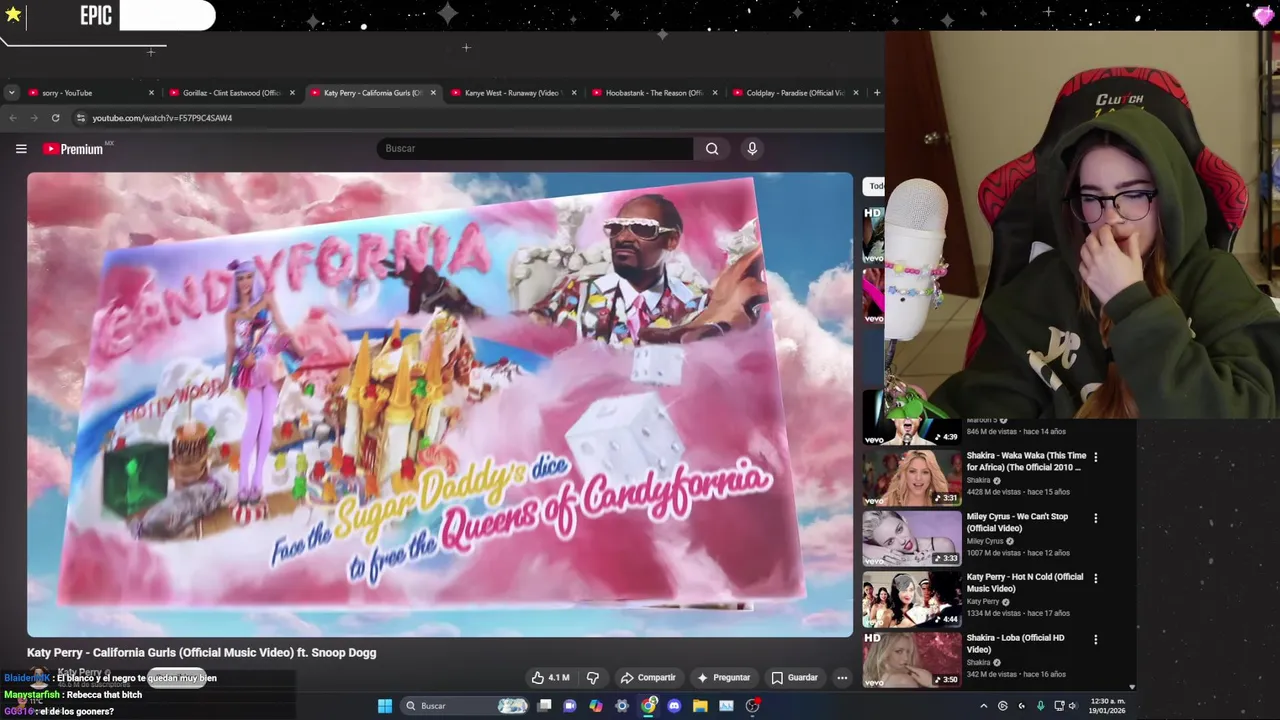The width and height of the screenshot is (1280, 720).
Task: Open Shakira Waka Waka thumbnail
Action: pyautogui.click(x=912, y=478)
